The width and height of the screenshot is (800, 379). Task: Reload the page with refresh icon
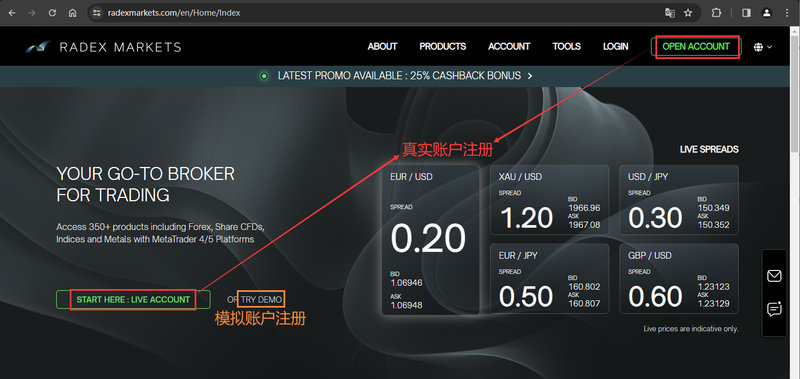point(52,13)
